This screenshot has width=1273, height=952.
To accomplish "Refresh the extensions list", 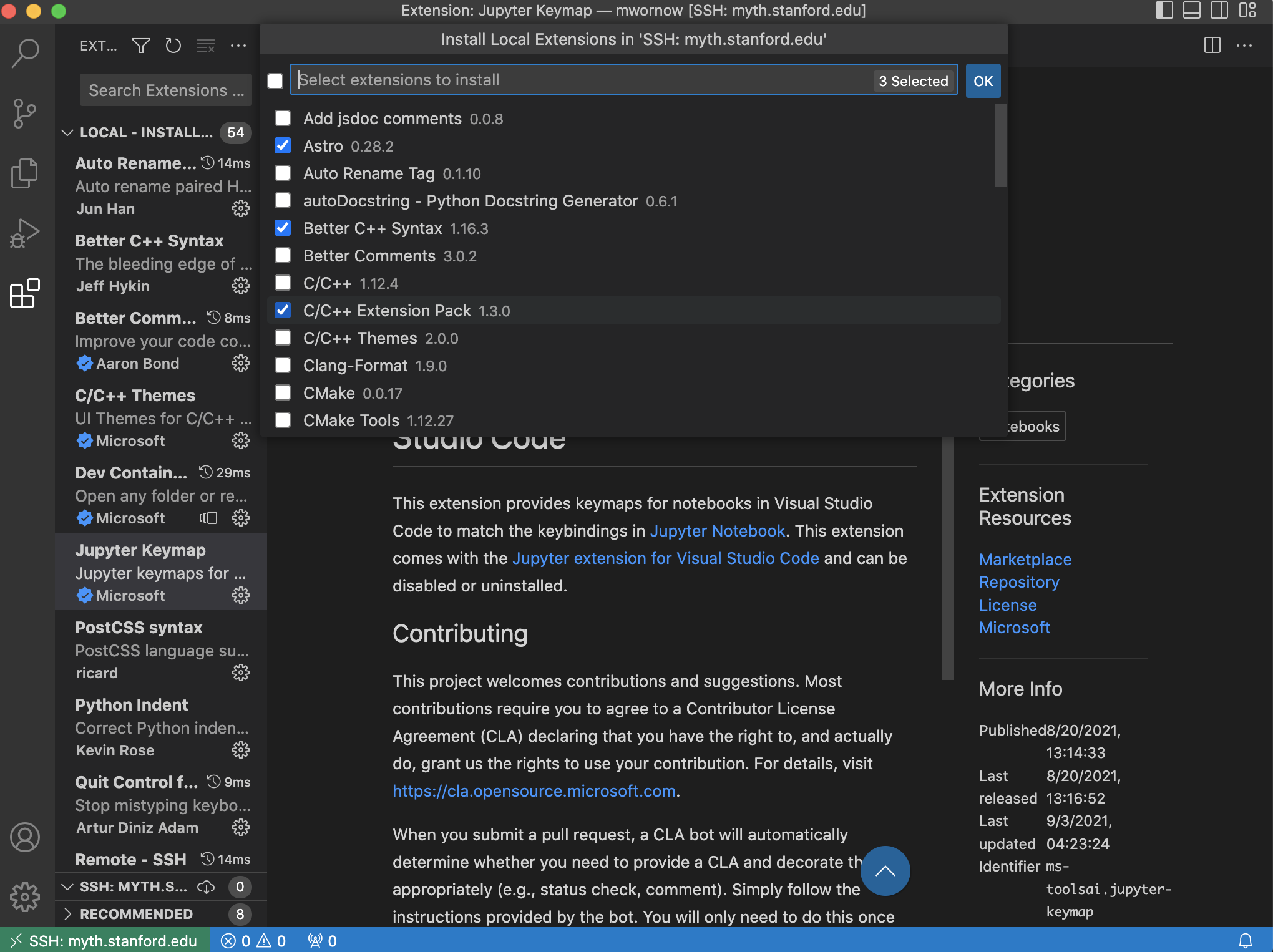I will point(173,46).
